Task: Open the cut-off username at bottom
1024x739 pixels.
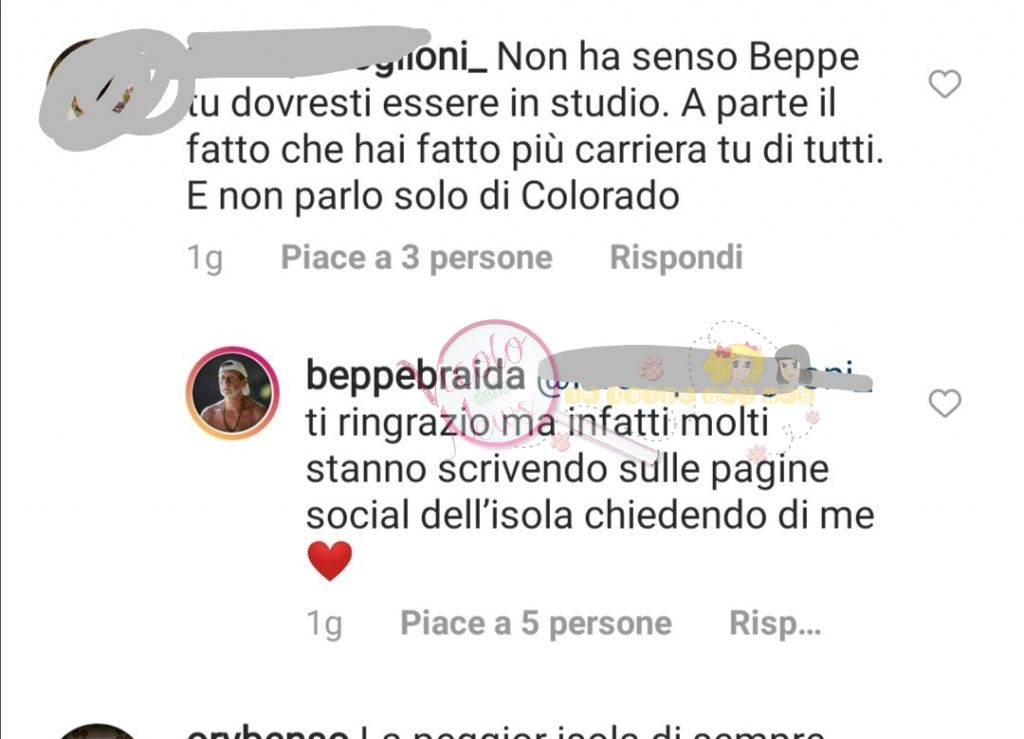Action: coord(267,732)
